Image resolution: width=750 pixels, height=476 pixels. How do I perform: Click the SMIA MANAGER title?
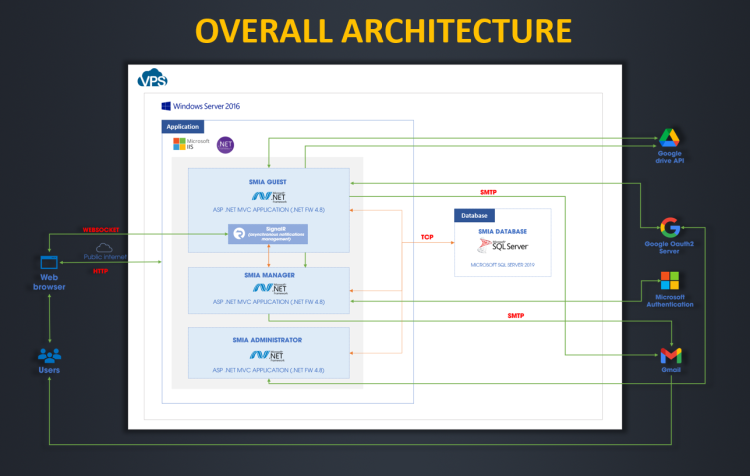coord(268,275)
